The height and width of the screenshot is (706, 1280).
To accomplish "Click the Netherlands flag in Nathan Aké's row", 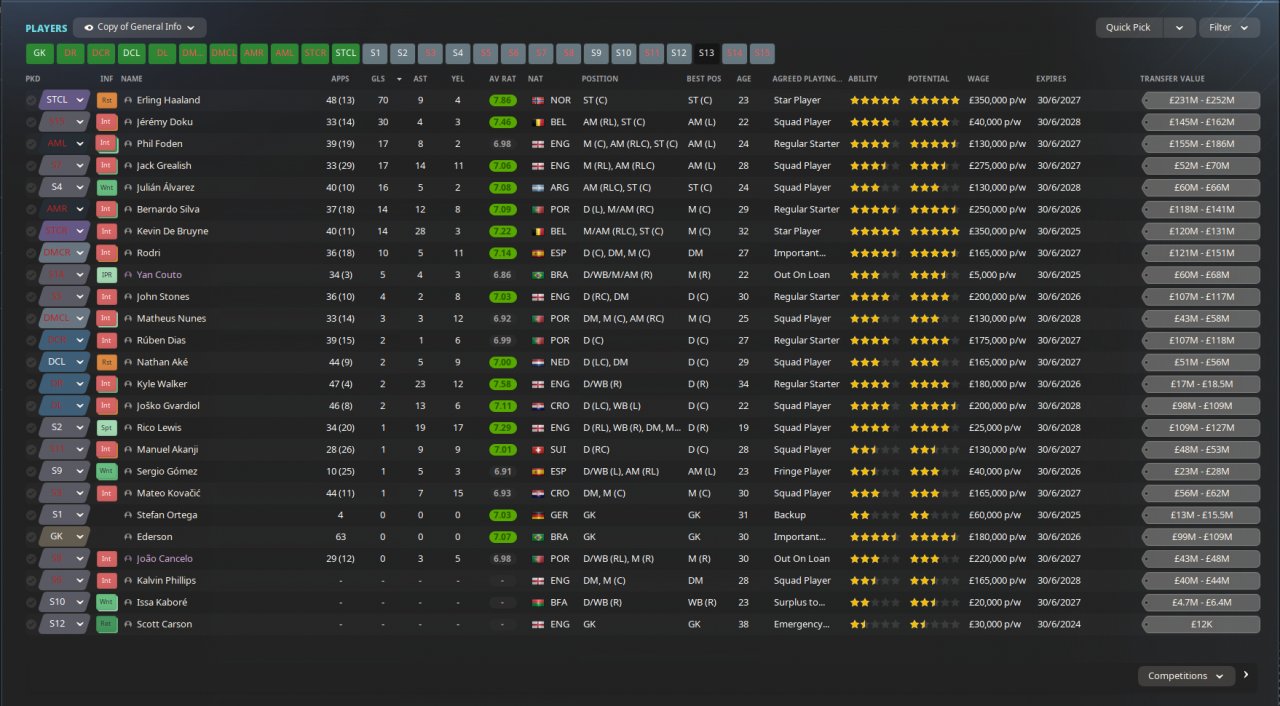I will [x=538, y=362].
